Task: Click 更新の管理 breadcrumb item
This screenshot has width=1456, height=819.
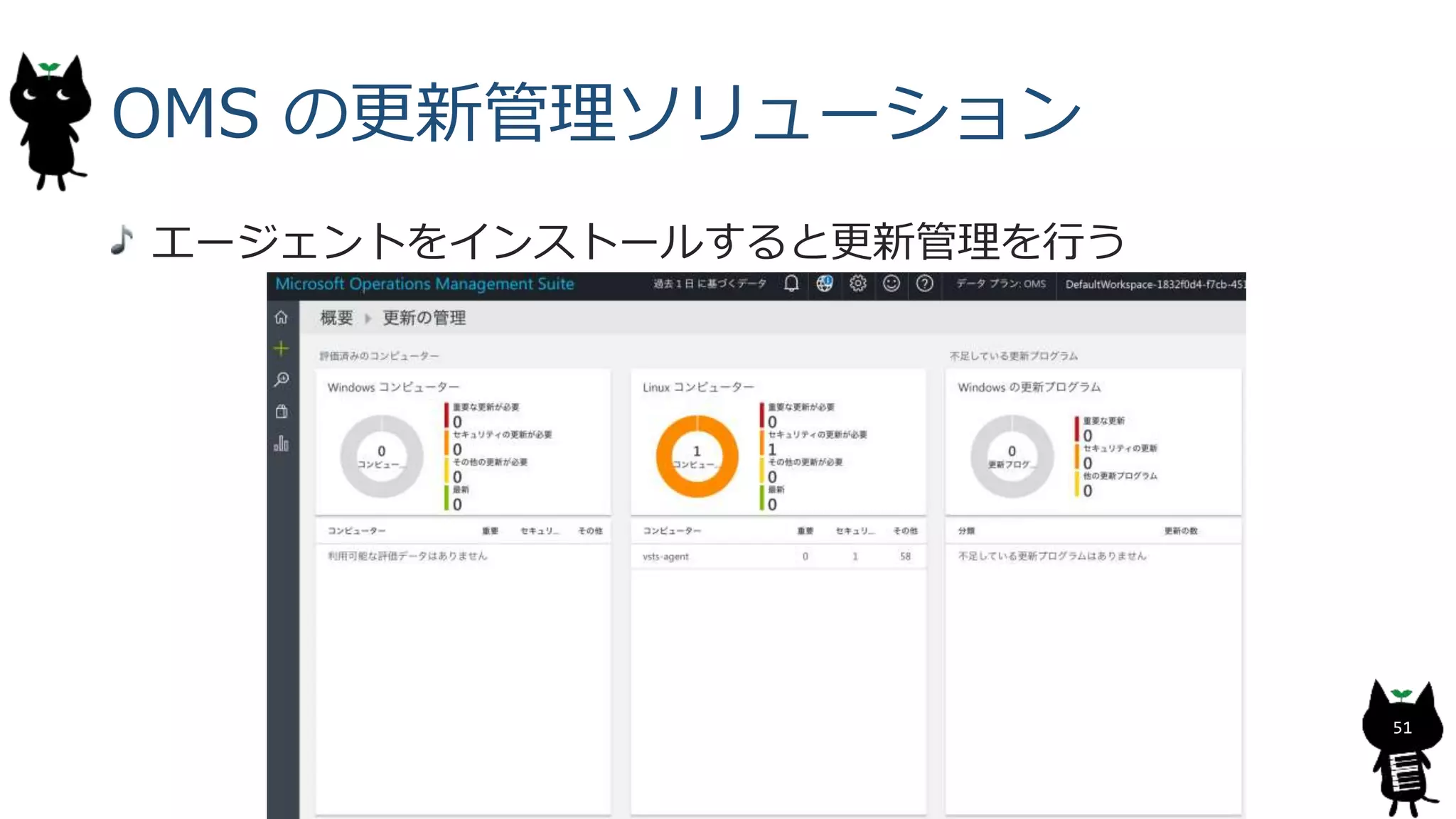Action: pyautogui.click(x=424, y=318)
